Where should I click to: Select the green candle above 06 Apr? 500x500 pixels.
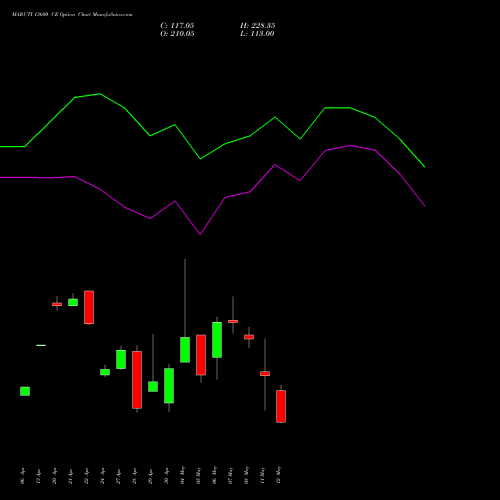pyautogui.click(x=25, y=391)
